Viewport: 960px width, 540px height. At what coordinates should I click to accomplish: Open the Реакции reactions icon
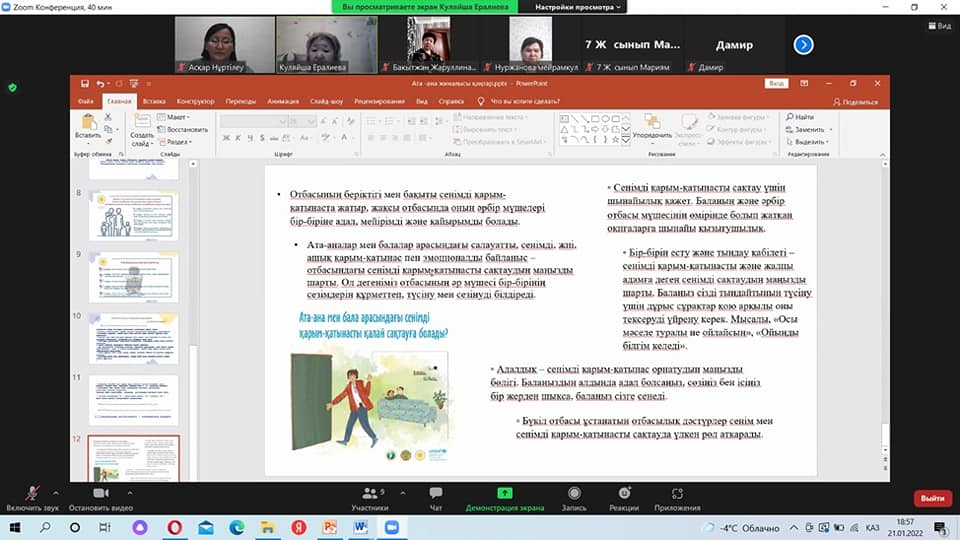[x=624, y=493]
